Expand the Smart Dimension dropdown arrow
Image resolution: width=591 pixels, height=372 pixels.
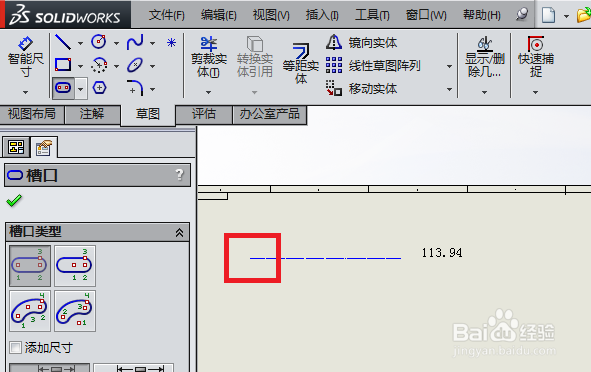pyautogui.click(x=25, y=92)
